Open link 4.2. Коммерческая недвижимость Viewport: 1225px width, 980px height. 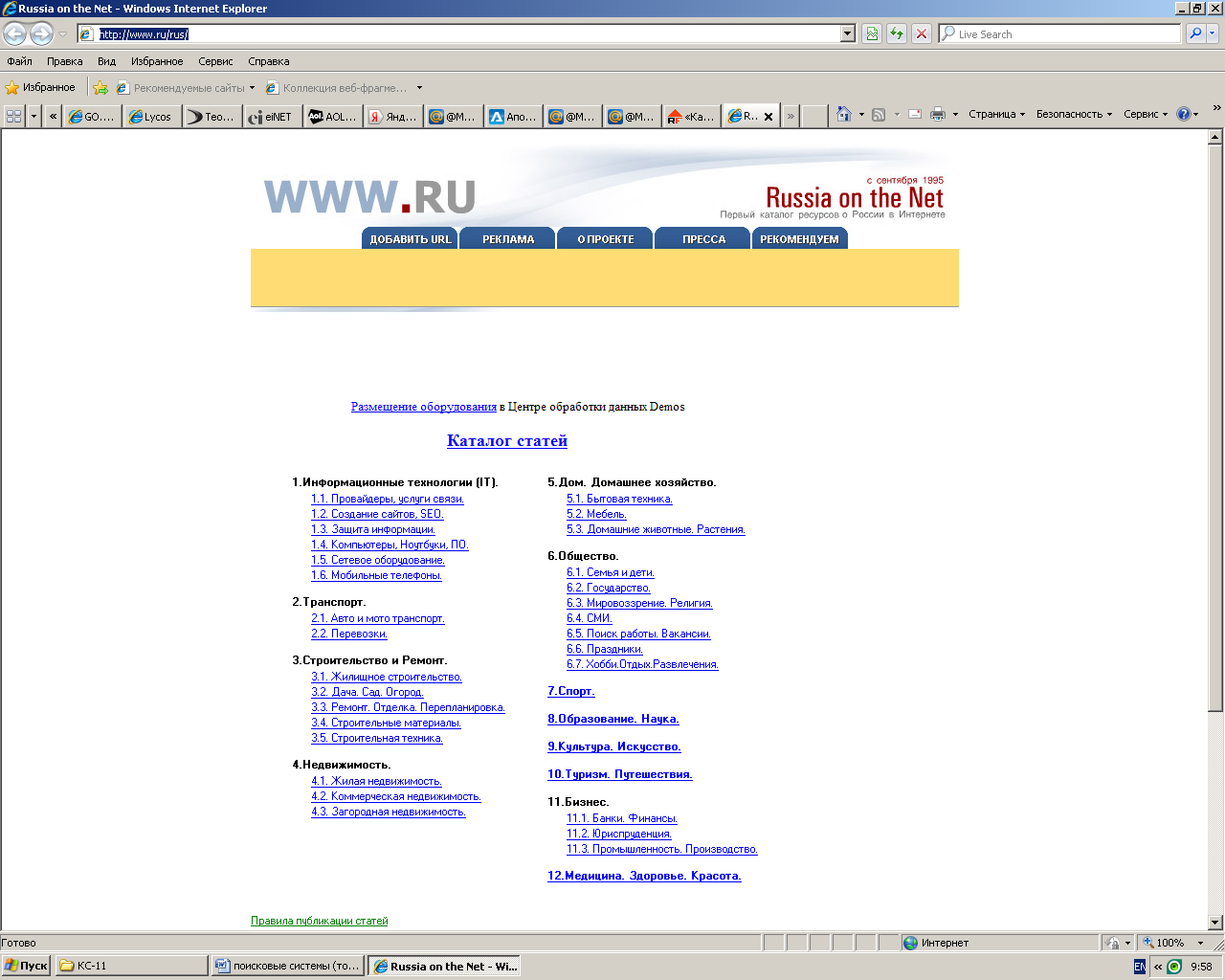pos(396,796)
